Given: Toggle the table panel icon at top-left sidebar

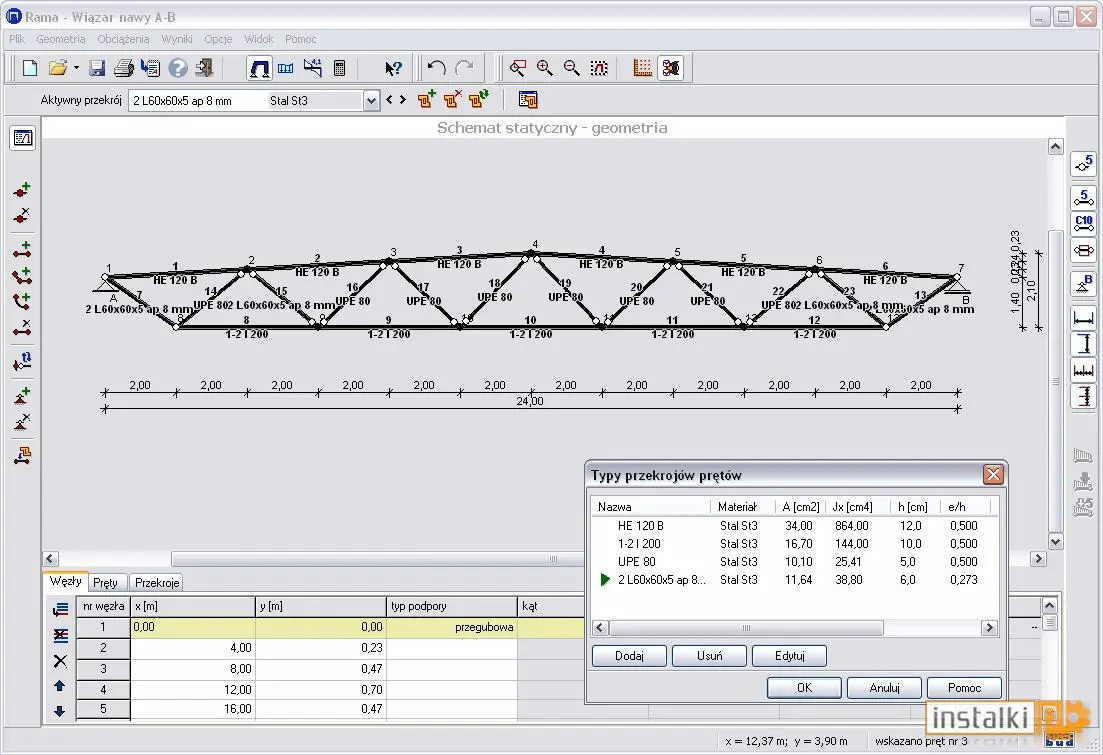Looking at the screenshot, I should (x=23, y=138).
